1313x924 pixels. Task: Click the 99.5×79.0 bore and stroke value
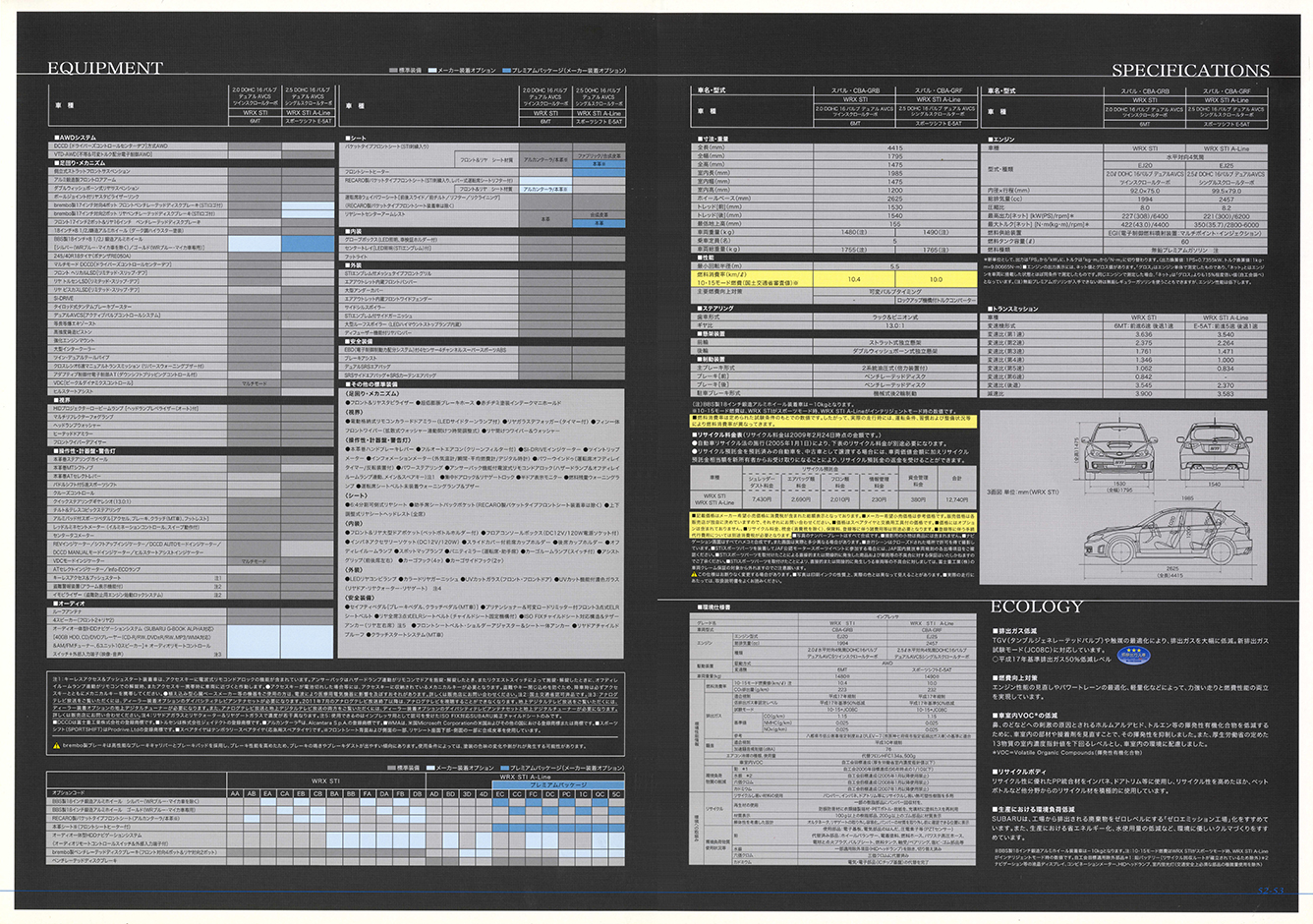click(x=1226, y=191)
